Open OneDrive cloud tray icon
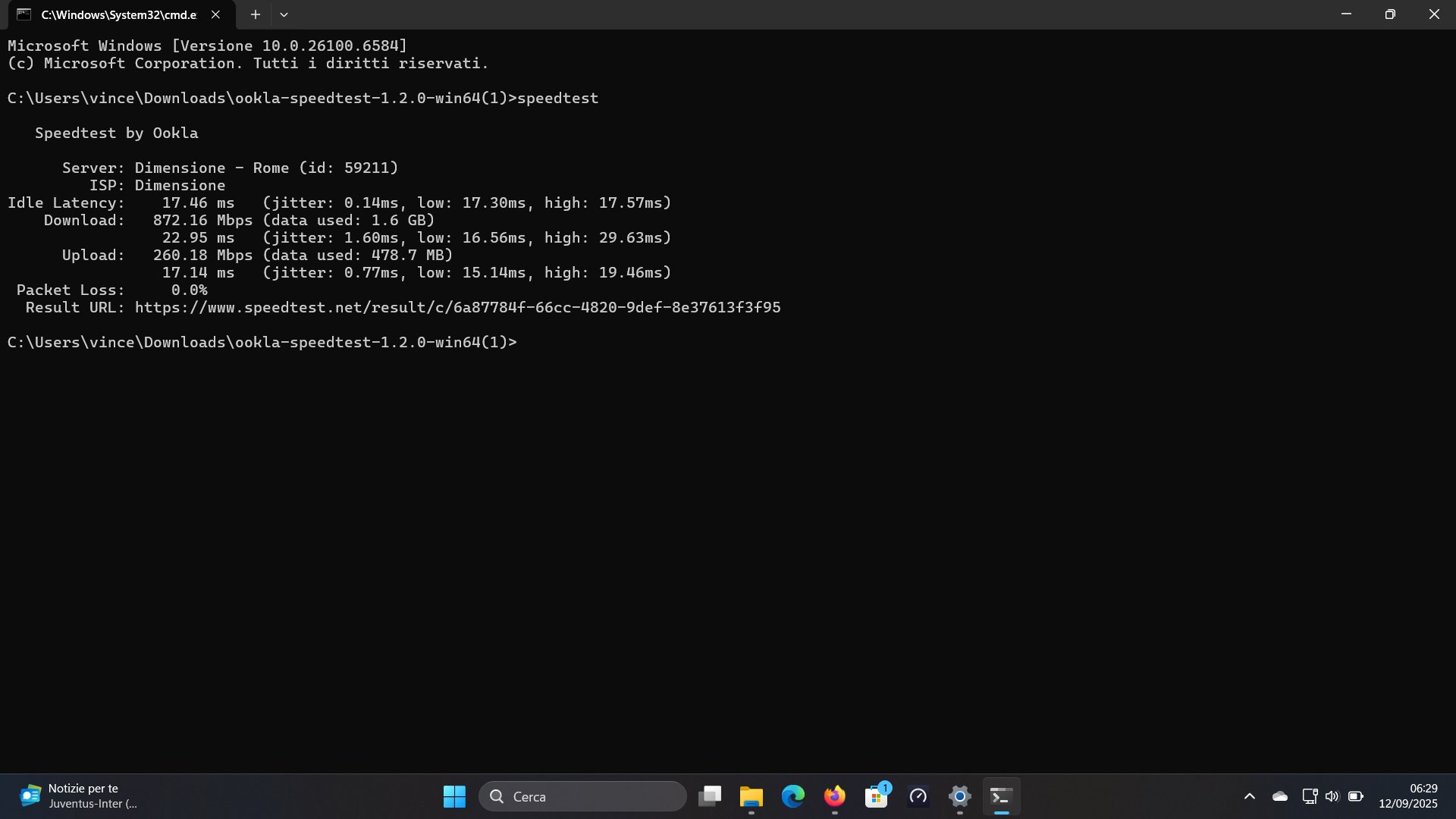The height and width of the screenshot is (819, 1456). point(1280,796)
